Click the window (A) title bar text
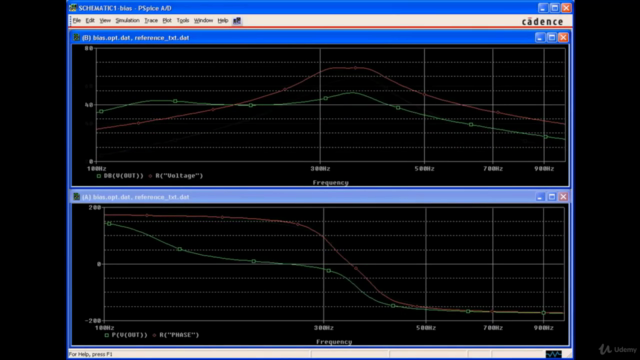This screenshot has height=360, width=640. (x=136, y=197)
